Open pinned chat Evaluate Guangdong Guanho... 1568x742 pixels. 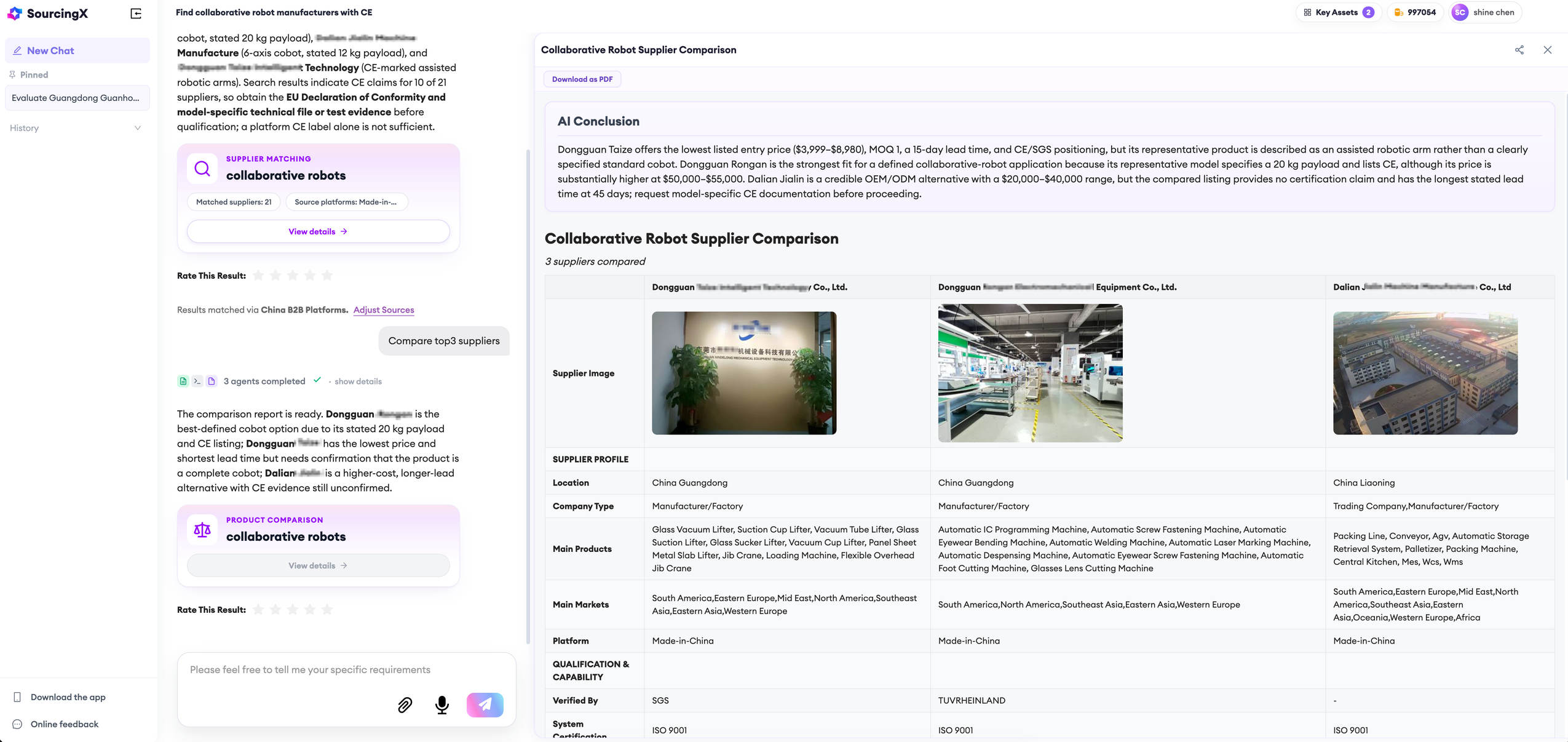click(x=77, y=98)
